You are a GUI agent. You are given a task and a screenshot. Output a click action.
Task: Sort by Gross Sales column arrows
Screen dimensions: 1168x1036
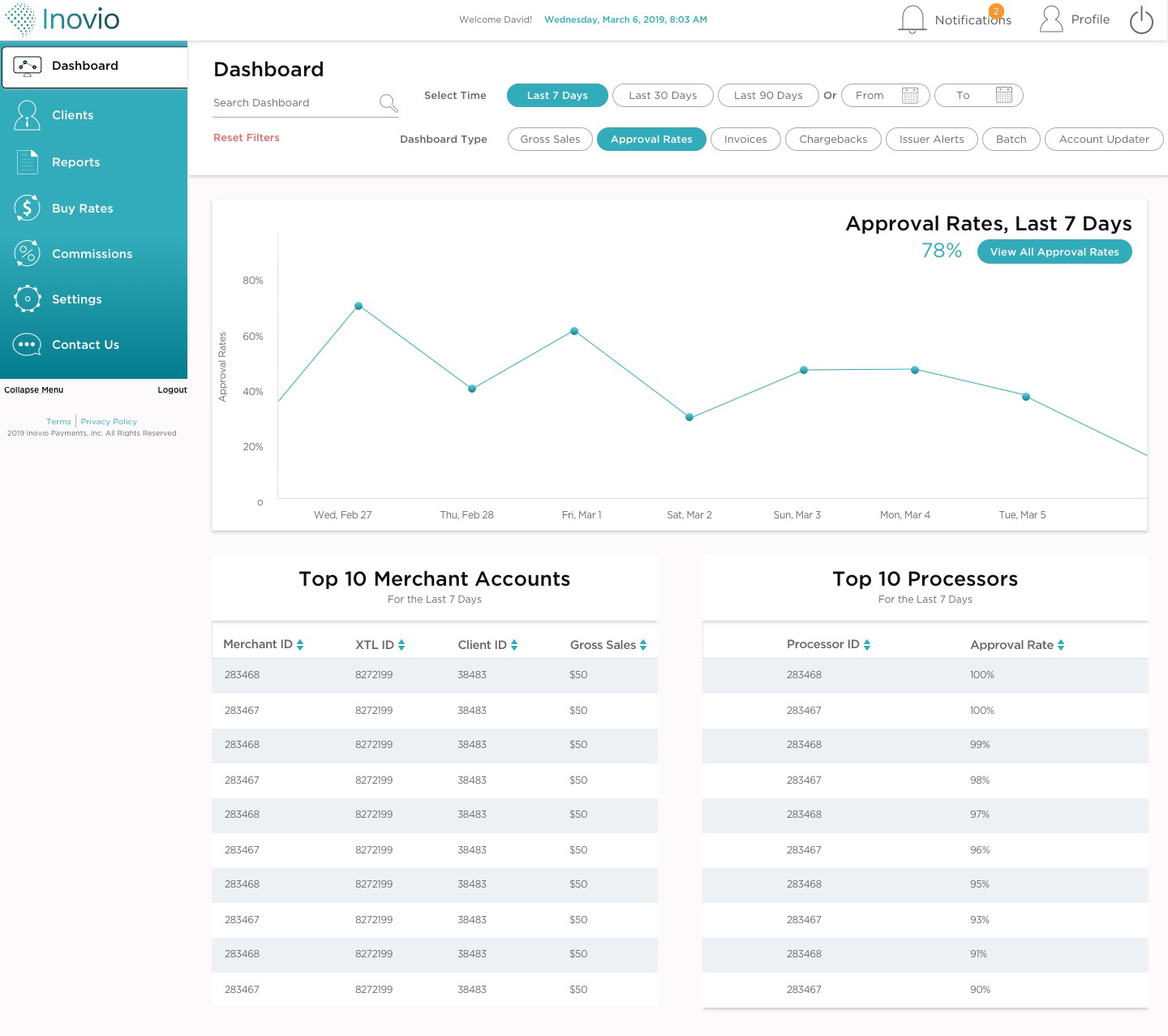coord(643,645)
